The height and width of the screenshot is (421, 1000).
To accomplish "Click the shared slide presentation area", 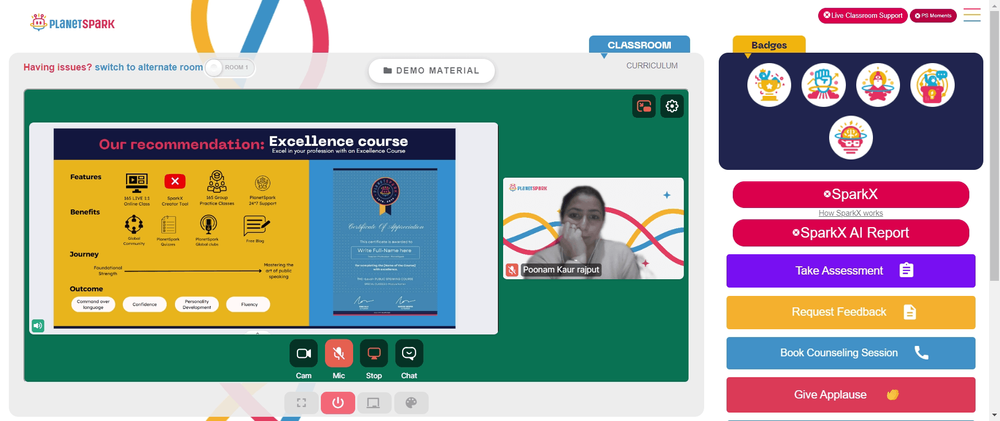I will (x=263, y=228).
